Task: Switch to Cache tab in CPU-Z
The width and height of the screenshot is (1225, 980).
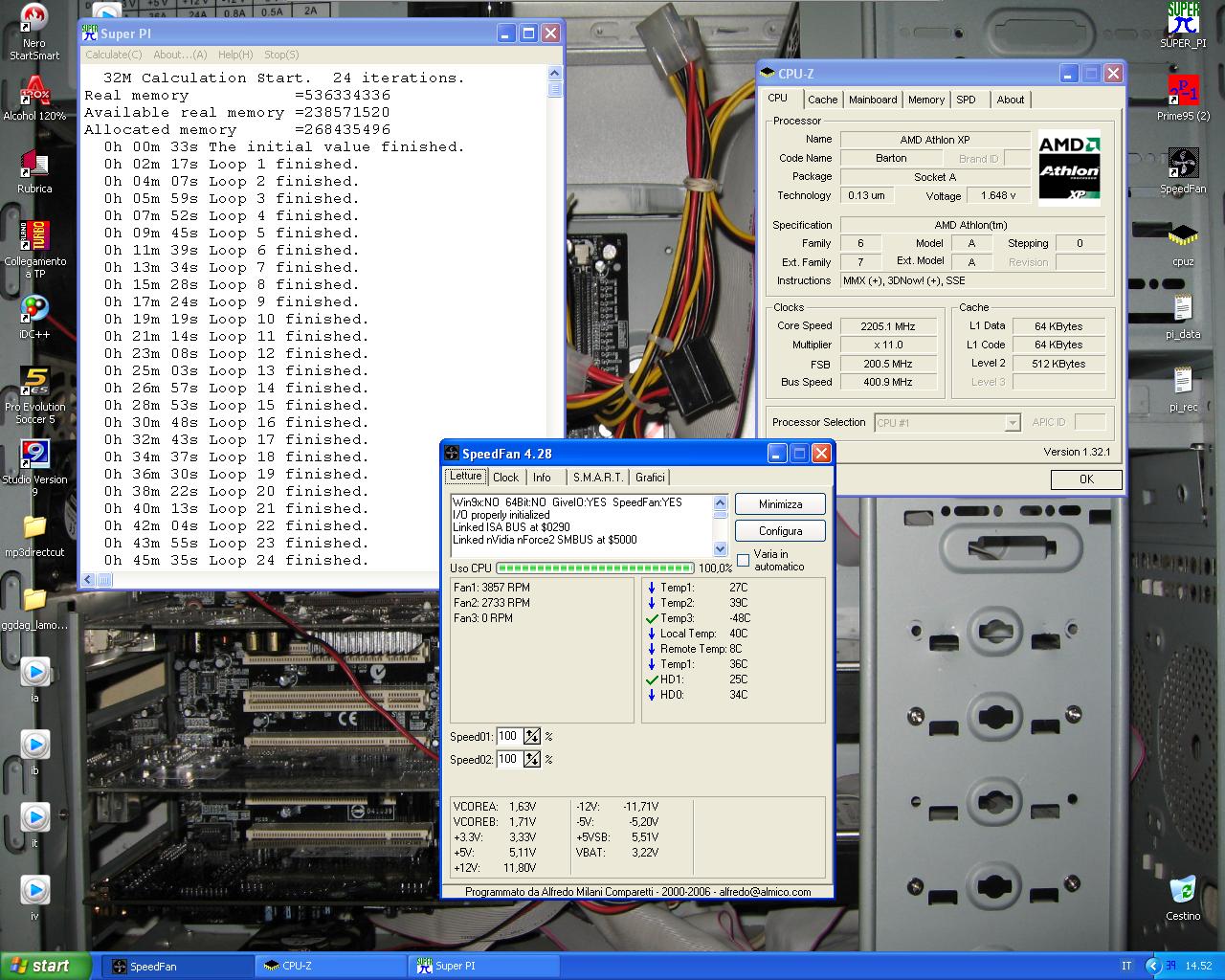Action: click(x=822, y=100)
